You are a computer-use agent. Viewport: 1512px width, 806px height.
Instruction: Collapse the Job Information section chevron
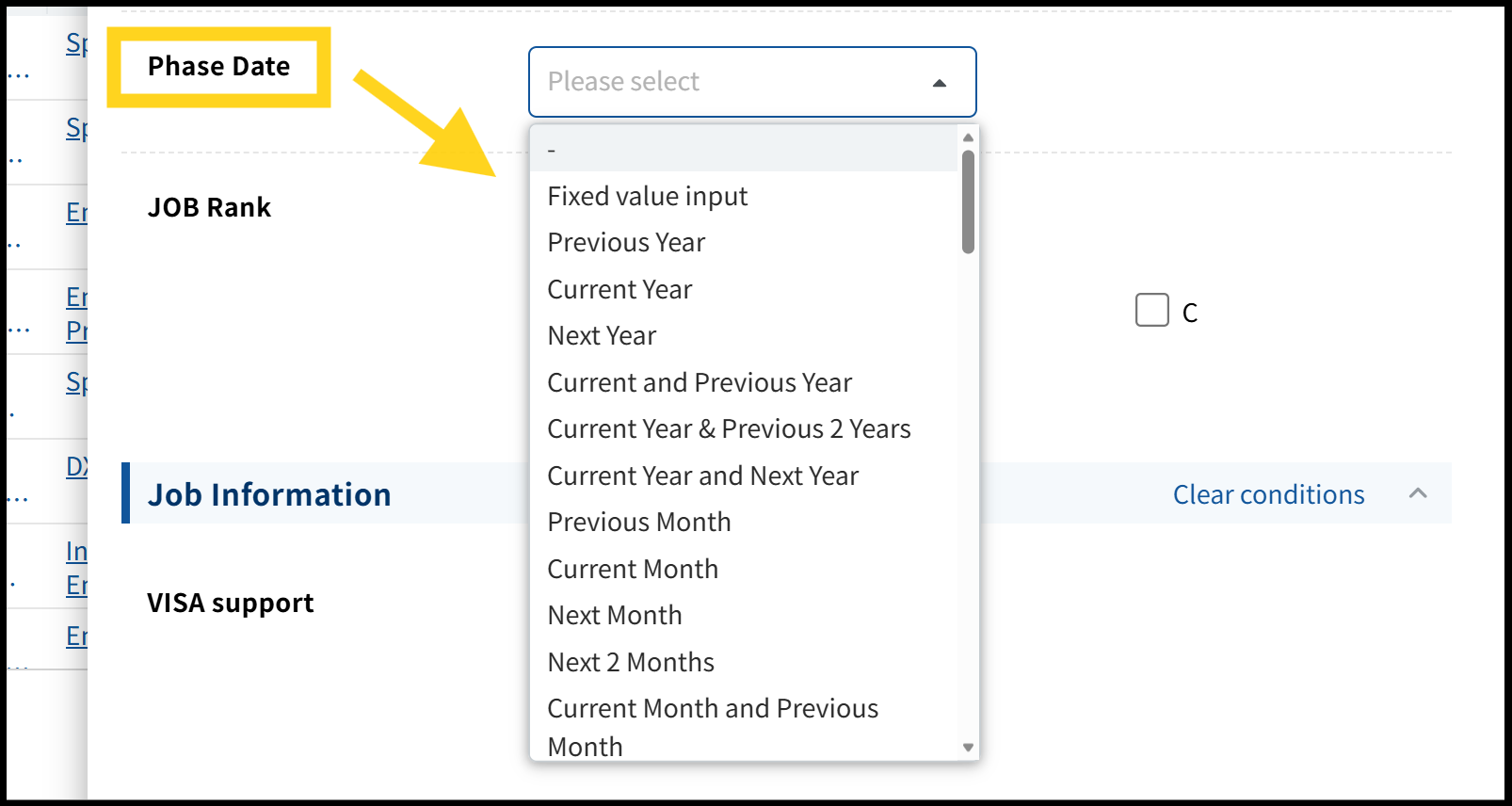click(1418, 493)
